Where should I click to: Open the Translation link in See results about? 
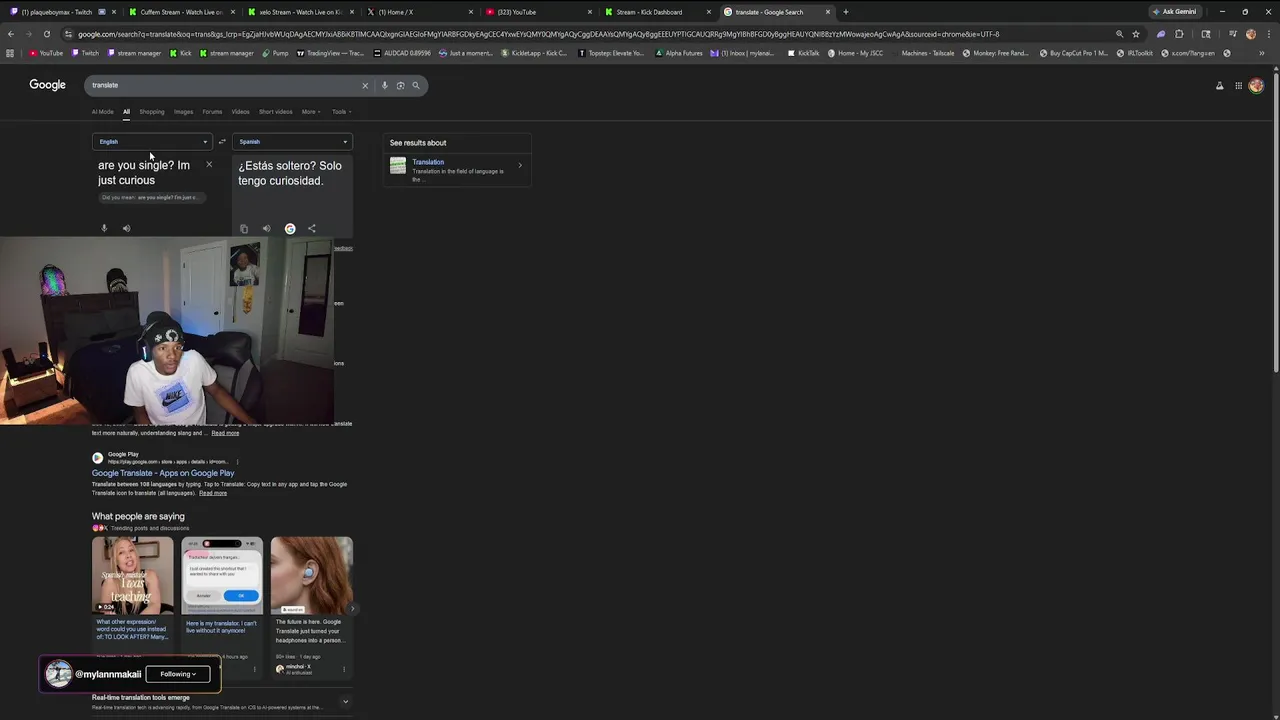[x=428, y=162]
